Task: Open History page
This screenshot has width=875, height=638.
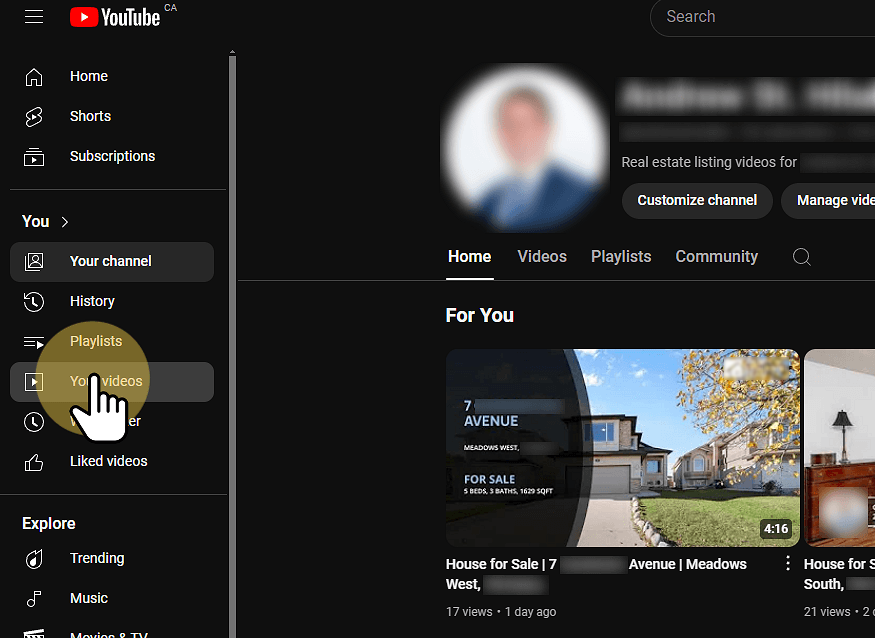Action: tap(112, 301)
